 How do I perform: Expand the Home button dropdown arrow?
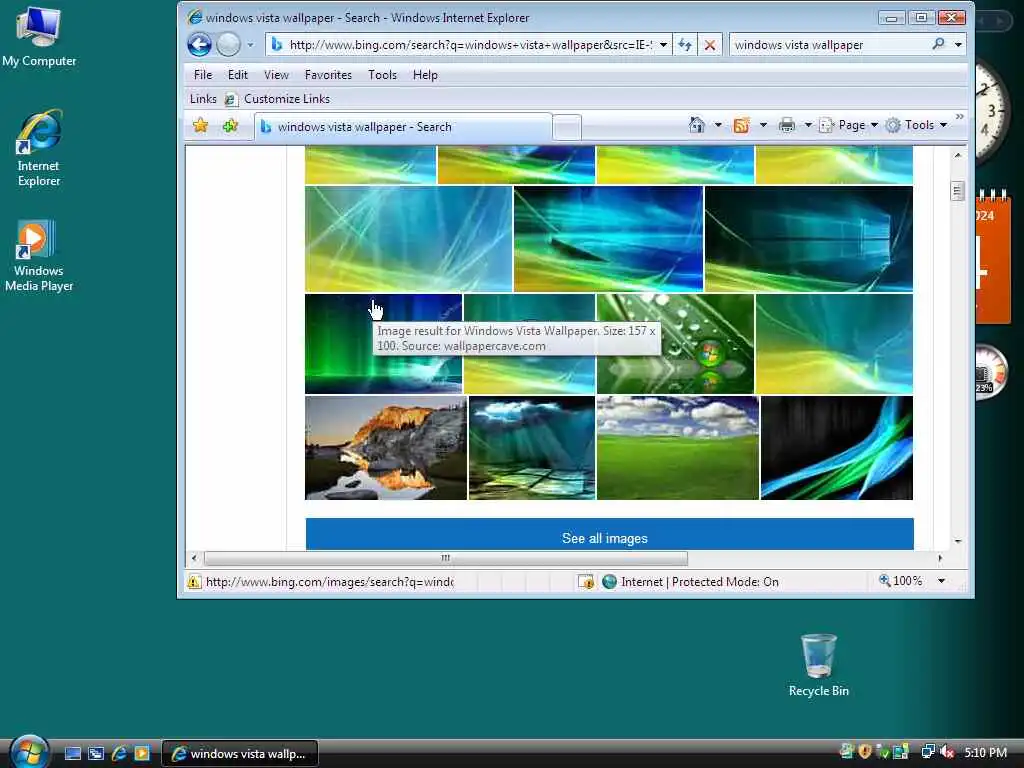click(x=718, y=125)
